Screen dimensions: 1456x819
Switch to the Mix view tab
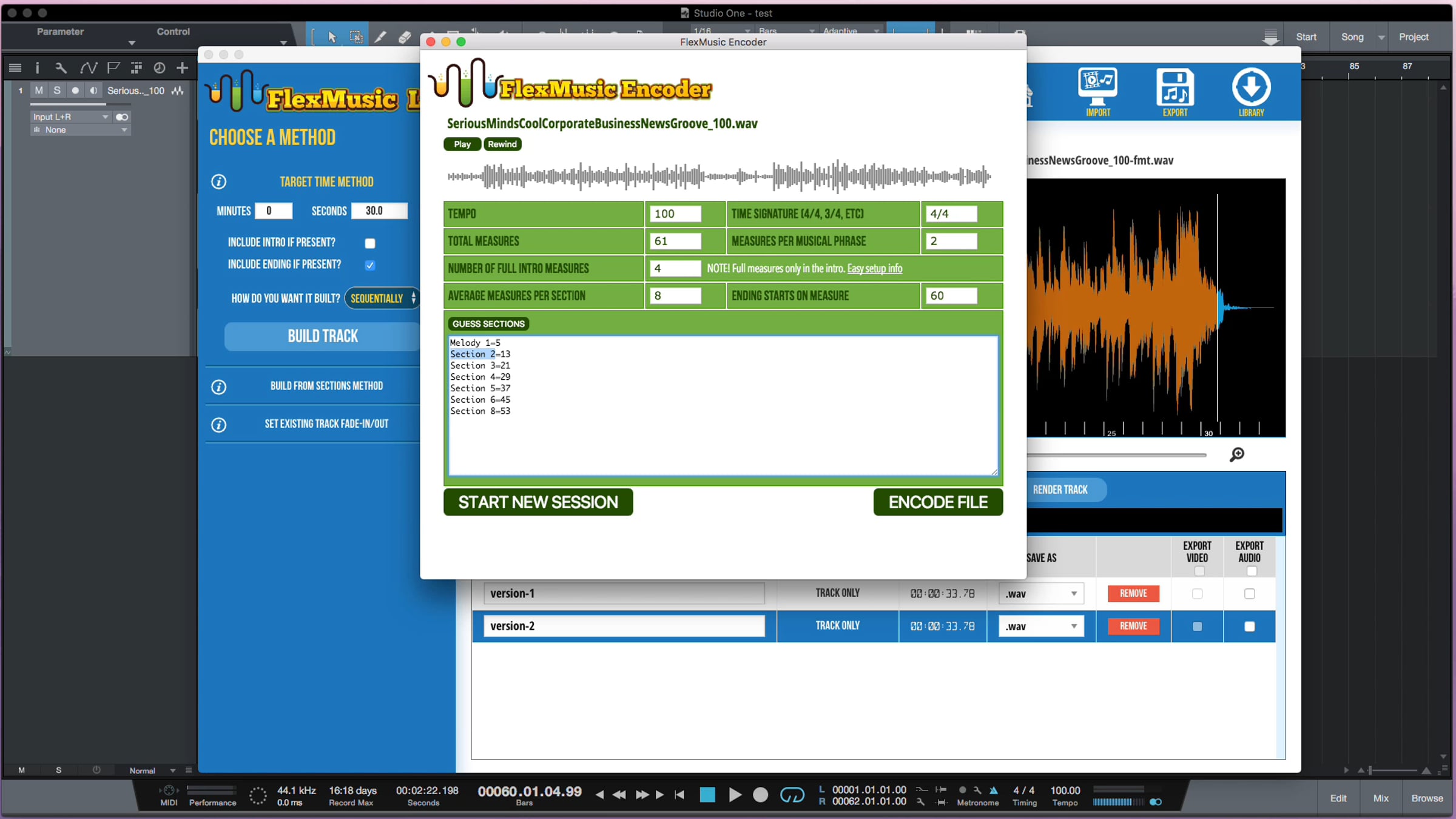[x=1381, y=798]
